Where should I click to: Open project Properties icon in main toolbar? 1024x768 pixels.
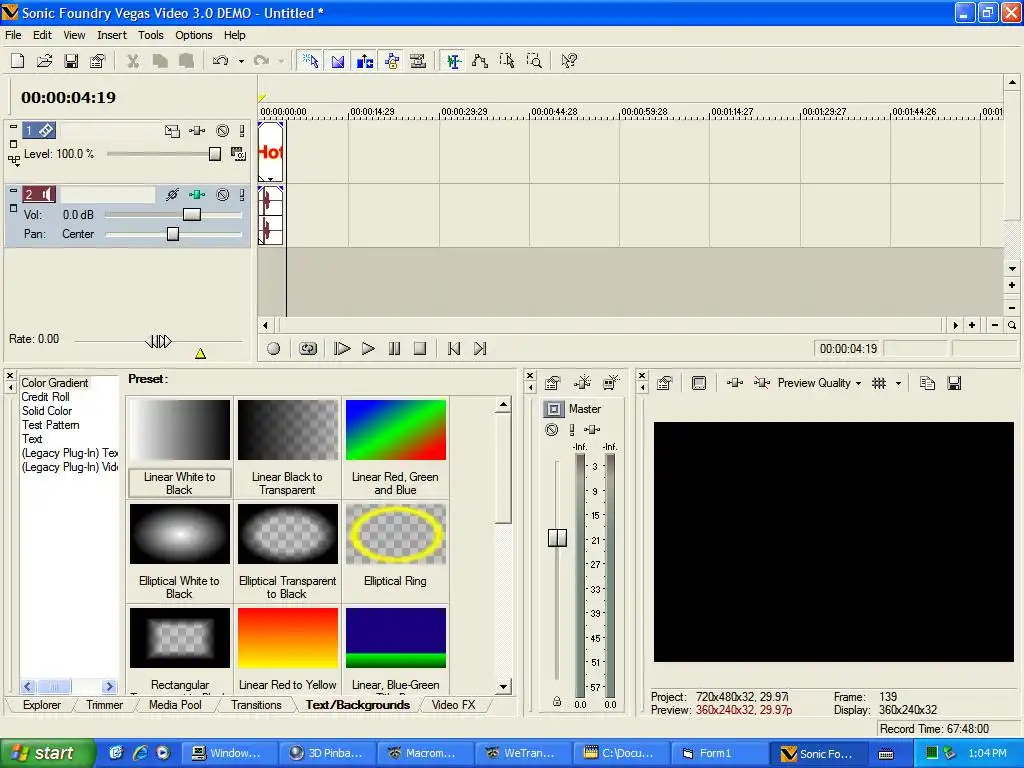tap(97, 61)
